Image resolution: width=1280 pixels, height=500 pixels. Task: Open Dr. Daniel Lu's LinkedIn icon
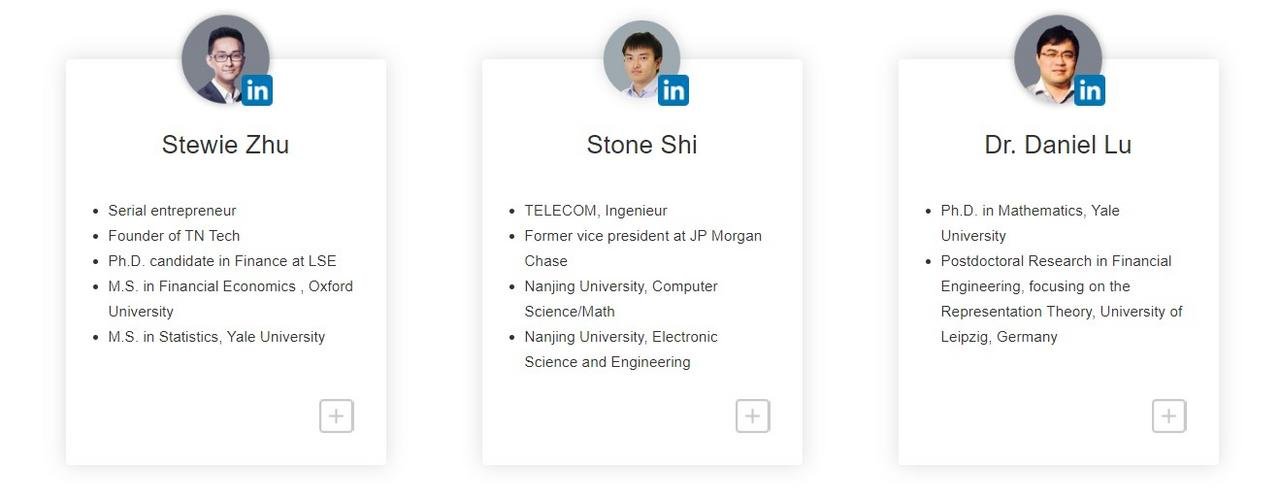1089,91
